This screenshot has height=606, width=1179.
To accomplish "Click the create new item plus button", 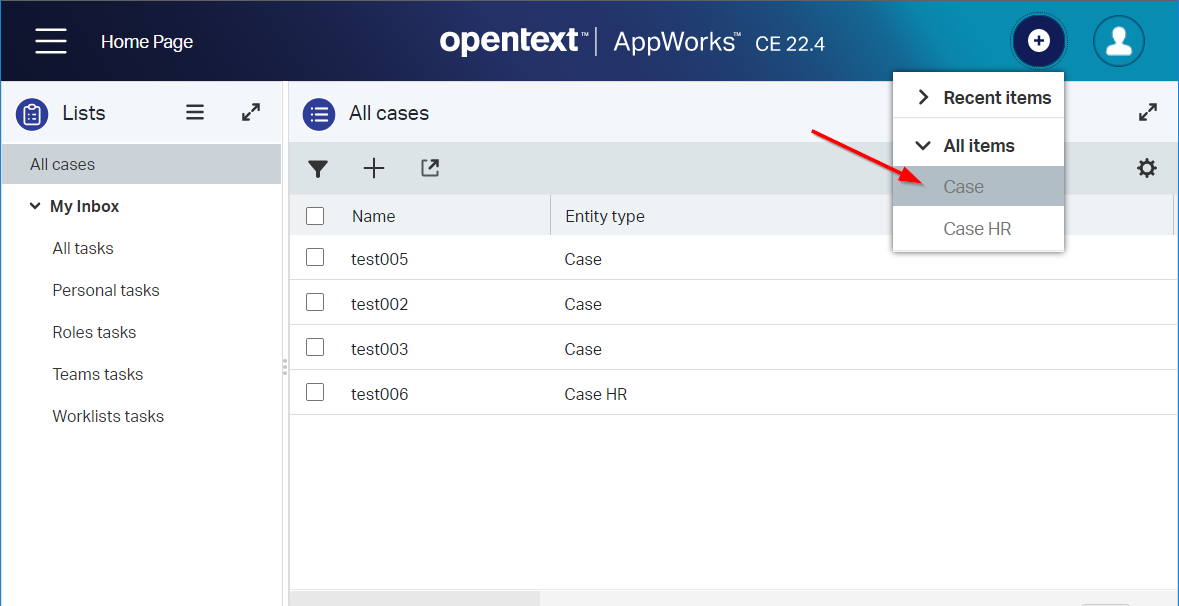I will (1039, 41).
